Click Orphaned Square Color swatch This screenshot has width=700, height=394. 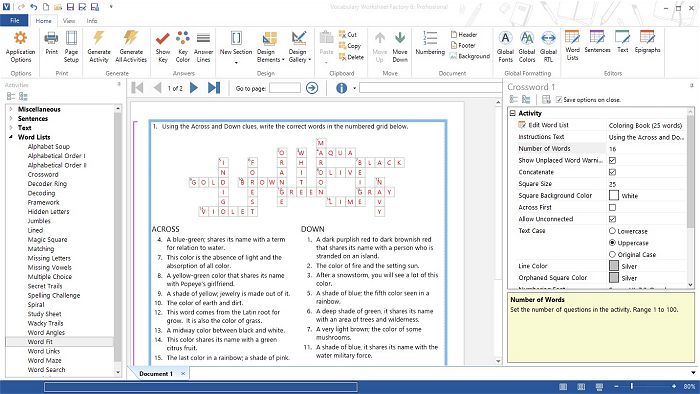(x=614, y=277)
